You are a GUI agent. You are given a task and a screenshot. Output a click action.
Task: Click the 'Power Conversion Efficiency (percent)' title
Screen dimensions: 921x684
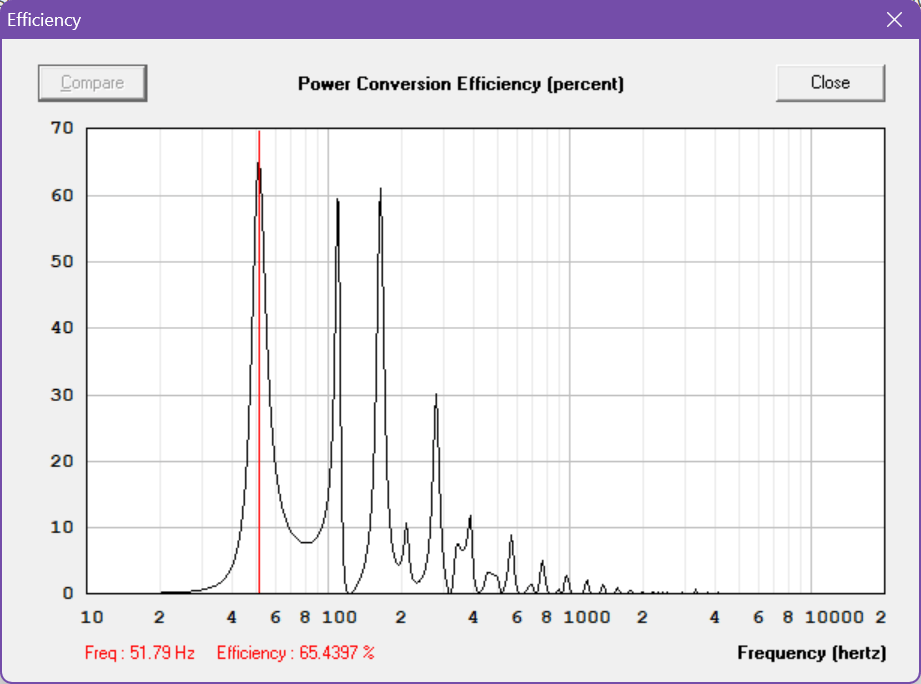460,84
